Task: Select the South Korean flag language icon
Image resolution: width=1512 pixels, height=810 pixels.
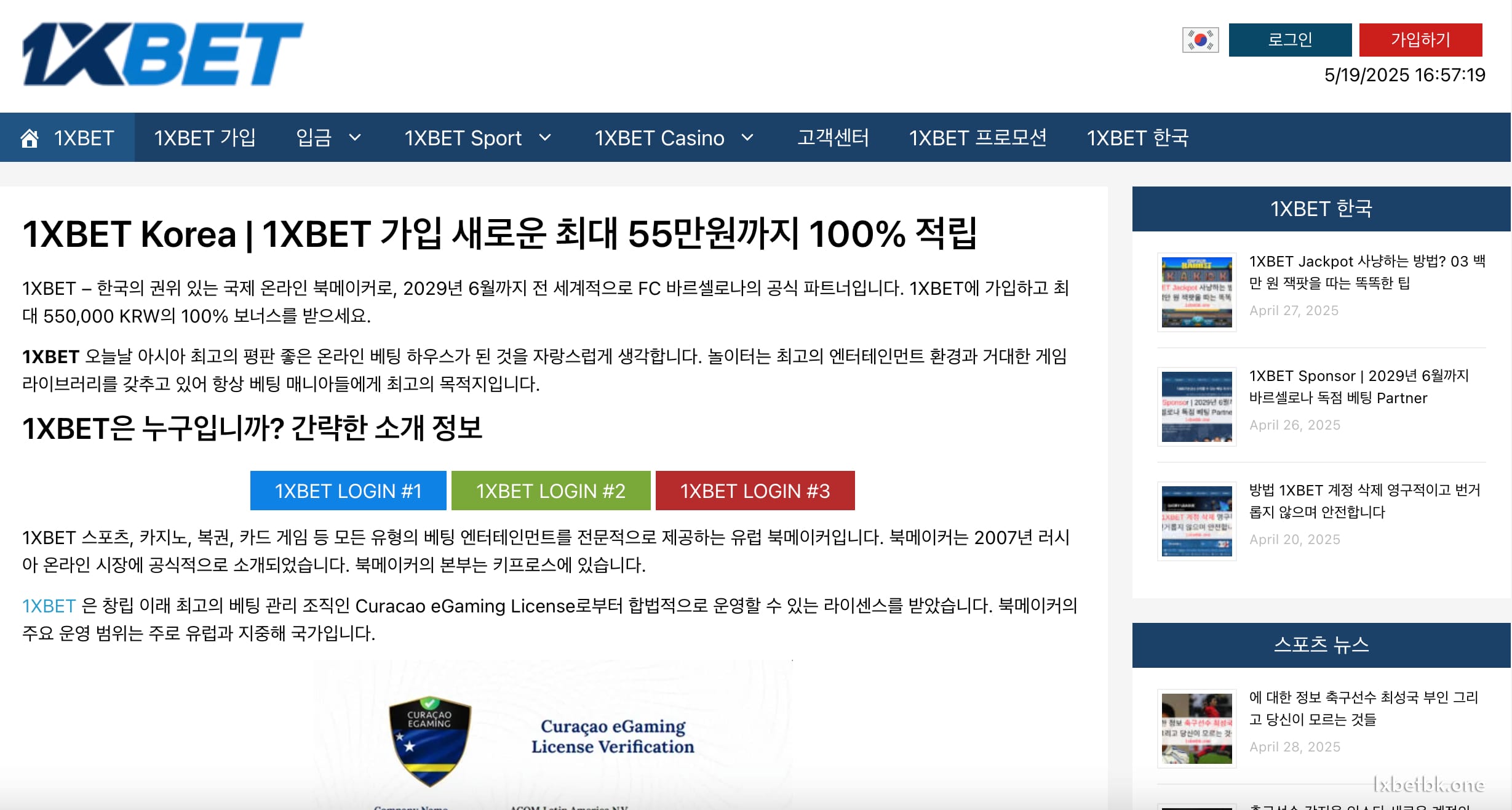Action: pos(1200,40)
